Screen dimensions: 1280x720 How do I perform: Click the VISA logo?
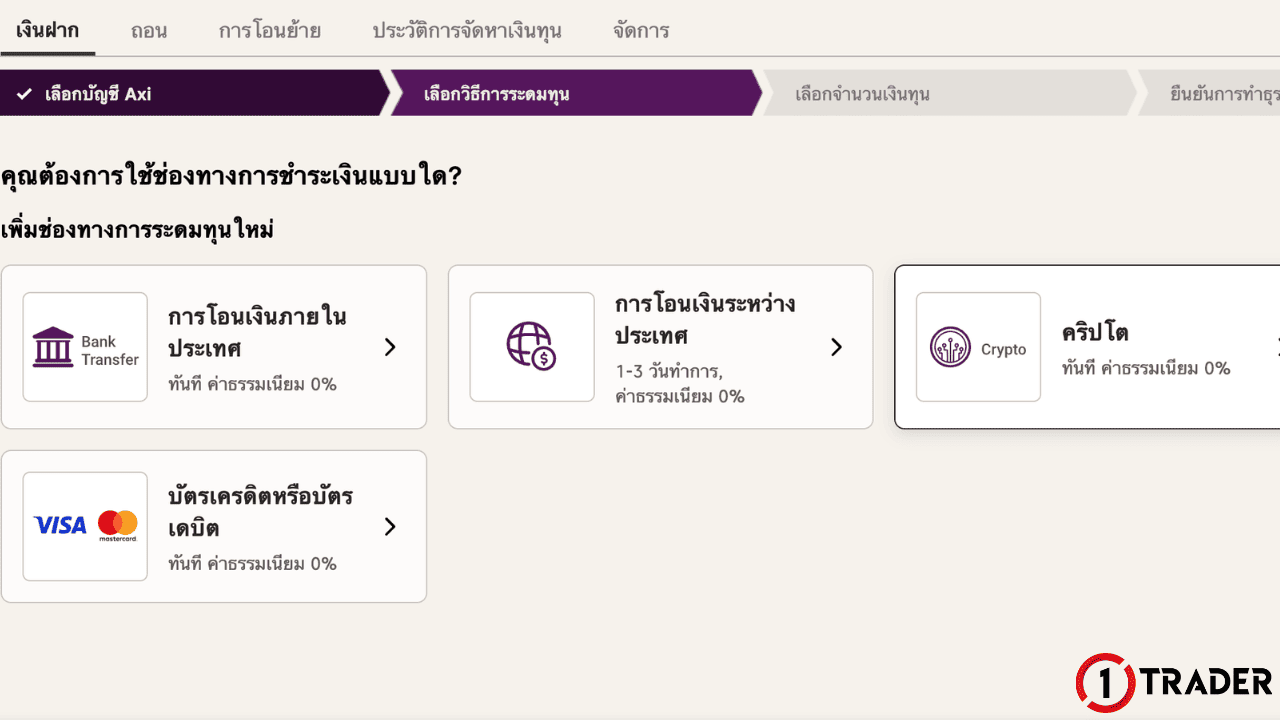(x=58, y=525)
